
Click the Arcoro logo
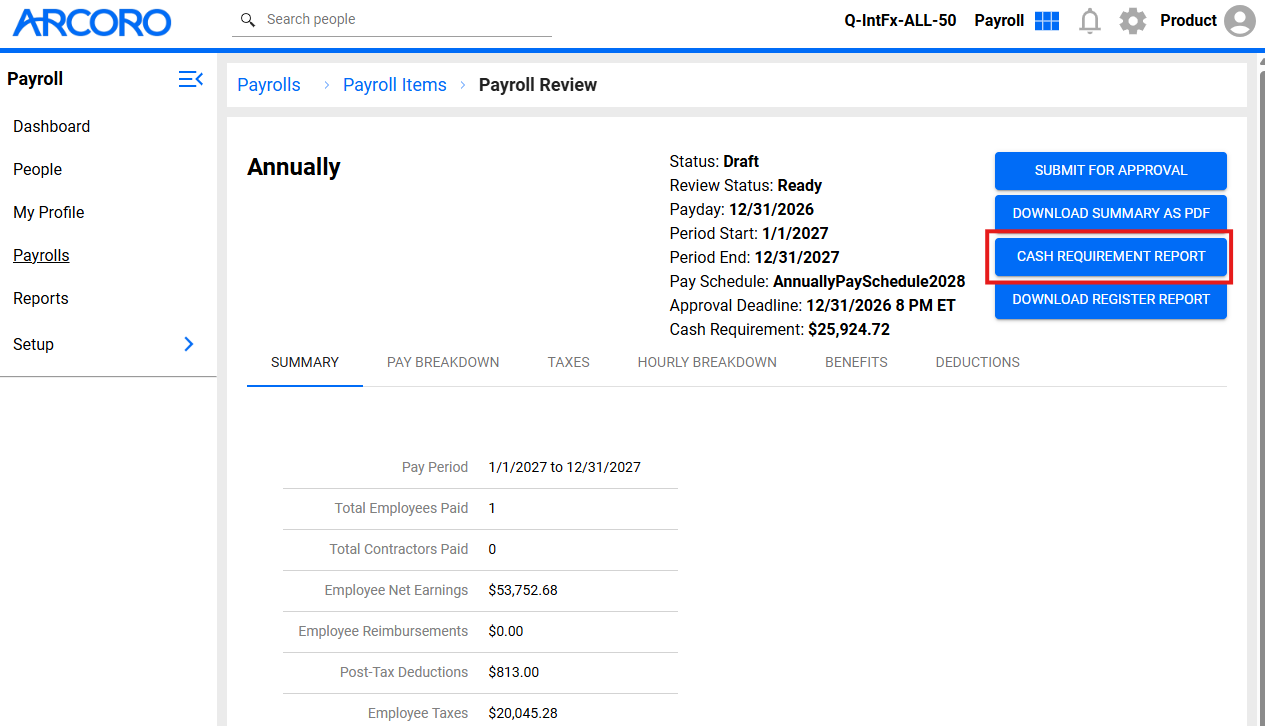click(92, 22)
